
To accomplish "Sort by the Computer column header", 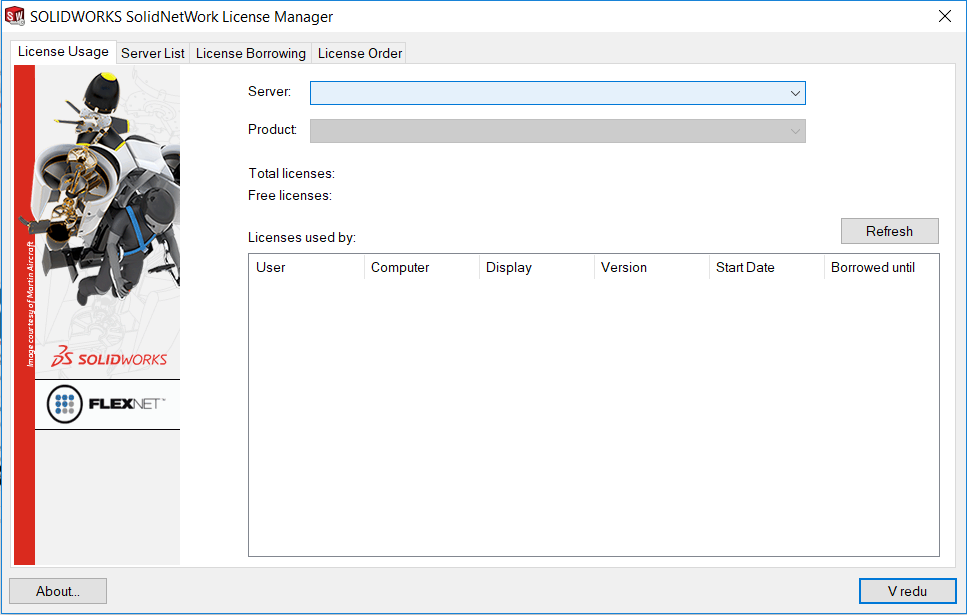I will [x=421, y=267].
